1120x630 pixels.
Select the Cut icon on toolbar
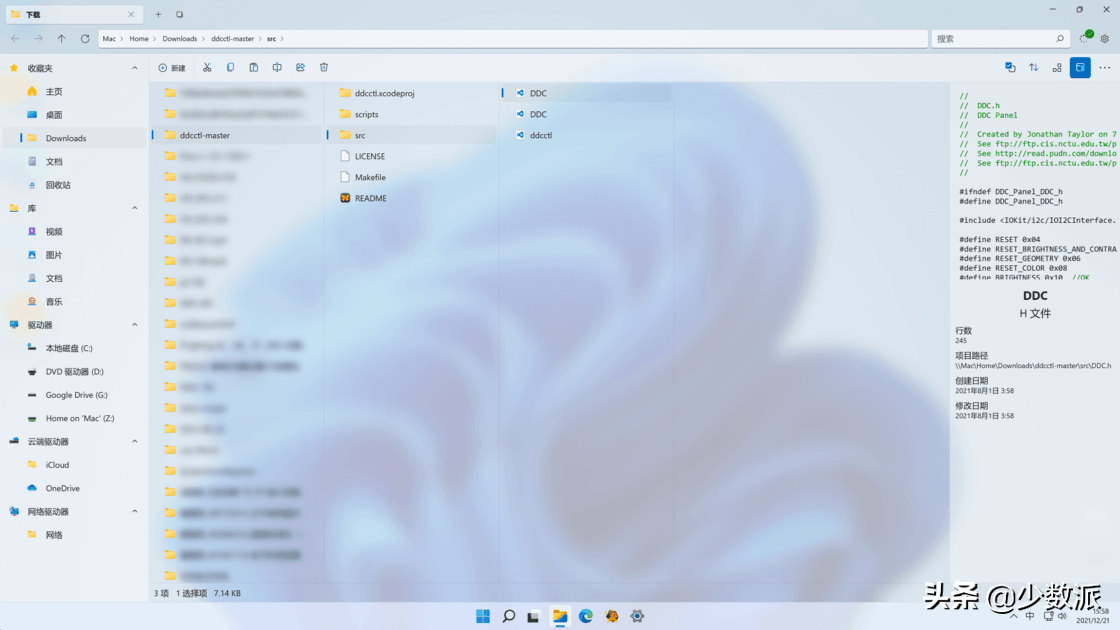pos(206,67)
